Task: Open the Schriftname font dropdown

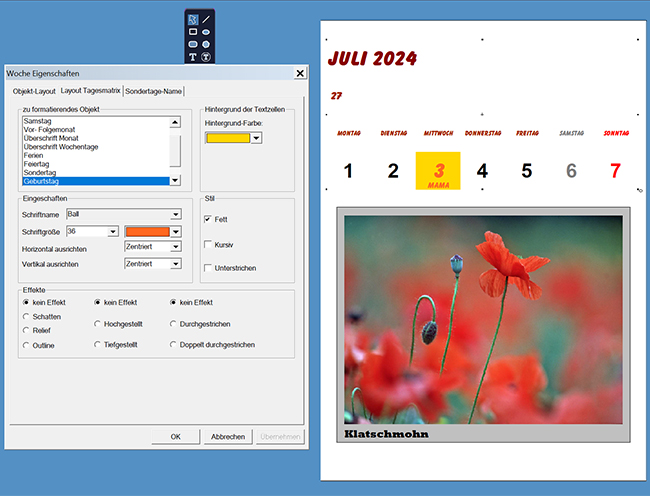Action: tap(176, 214)
